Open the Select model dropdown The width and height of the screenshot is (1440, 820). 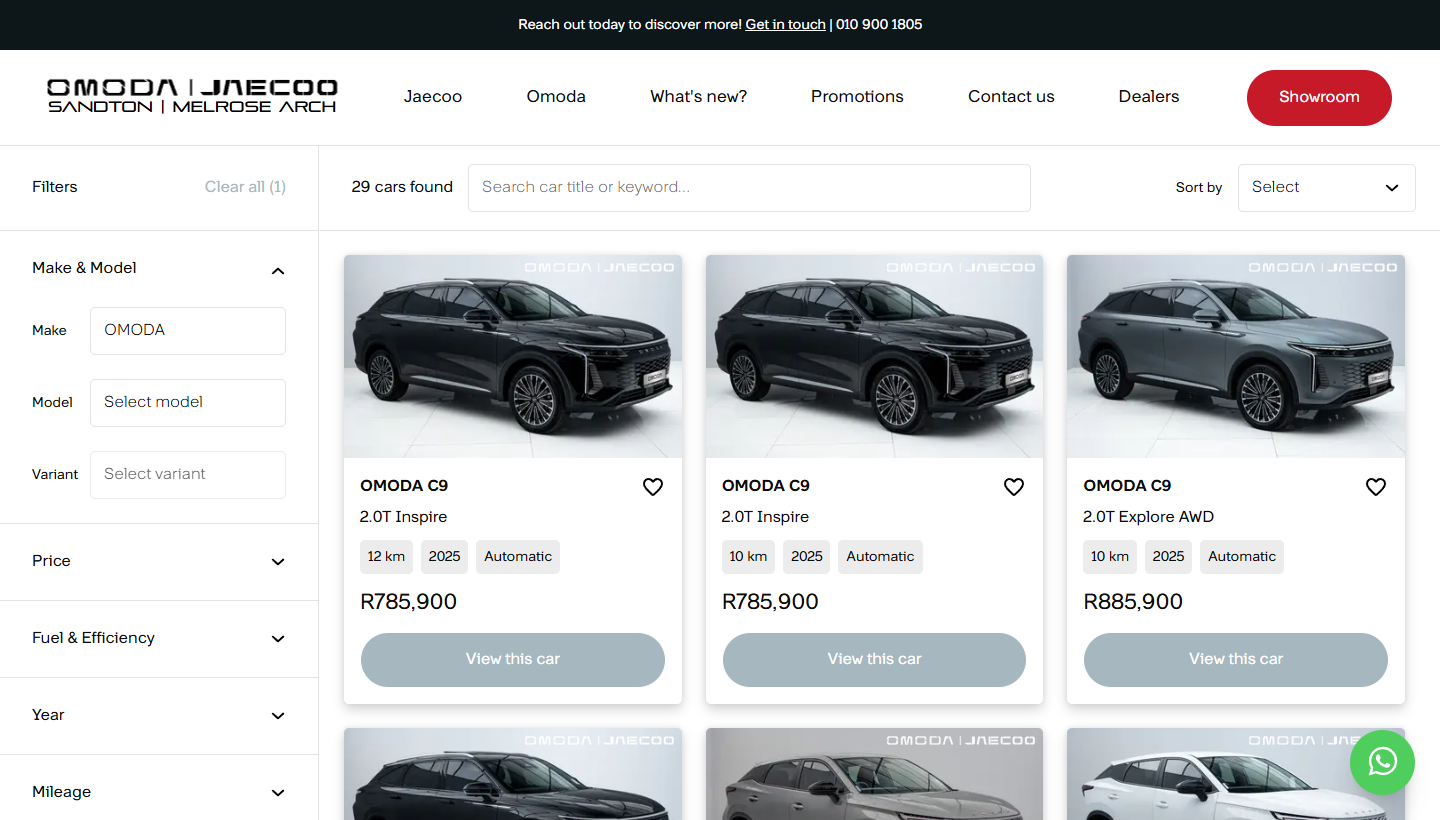click(x=187, y=402)
